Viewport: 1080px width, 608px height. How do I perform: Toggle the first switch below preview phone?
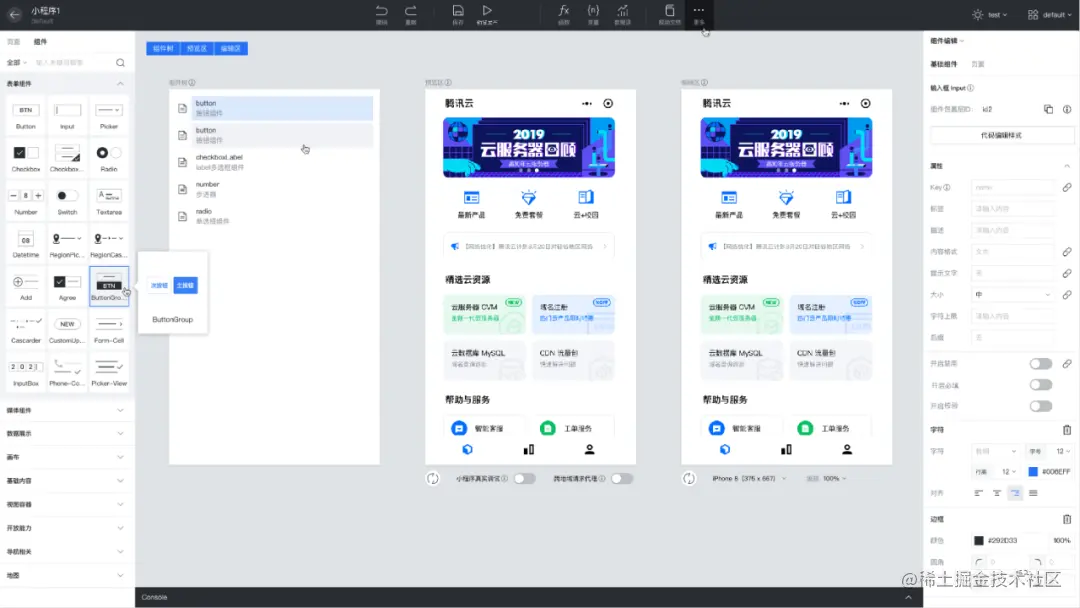[x=524, y=479]
